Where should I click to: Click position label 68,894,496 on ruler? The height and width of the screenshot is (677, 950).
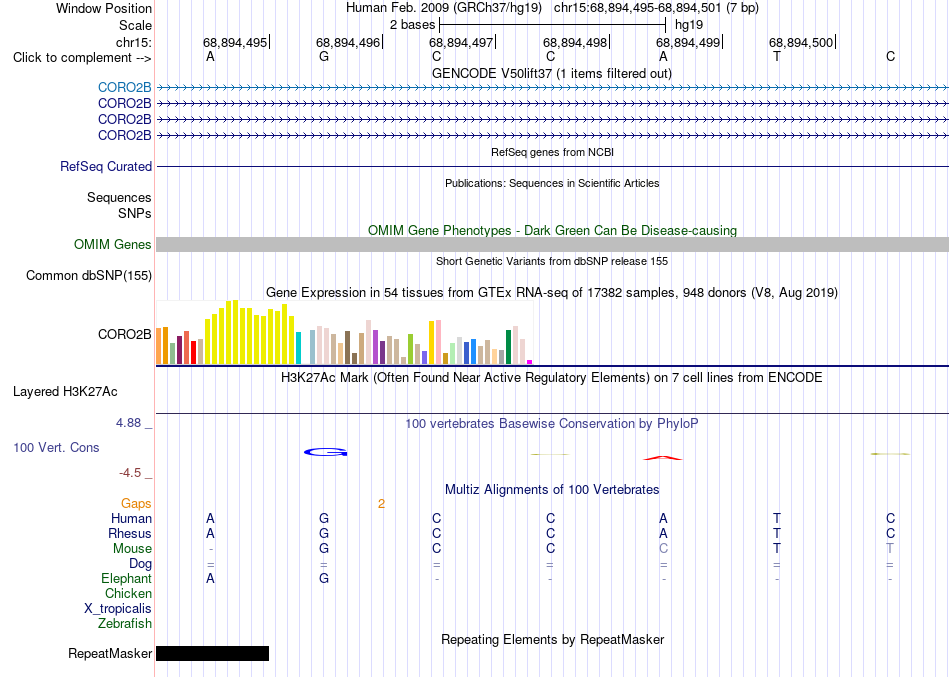(x=348, y=42)
